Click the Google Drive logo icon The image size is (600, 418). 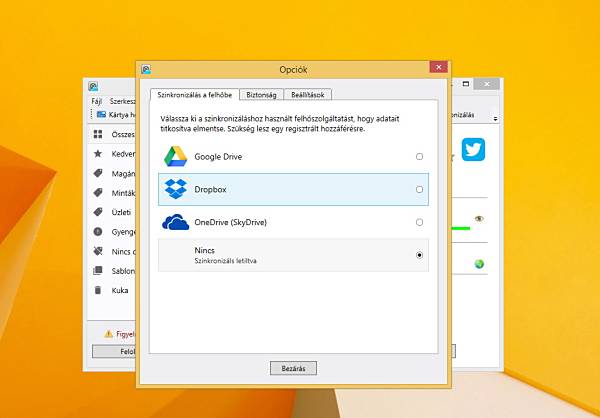pos(176,157)
